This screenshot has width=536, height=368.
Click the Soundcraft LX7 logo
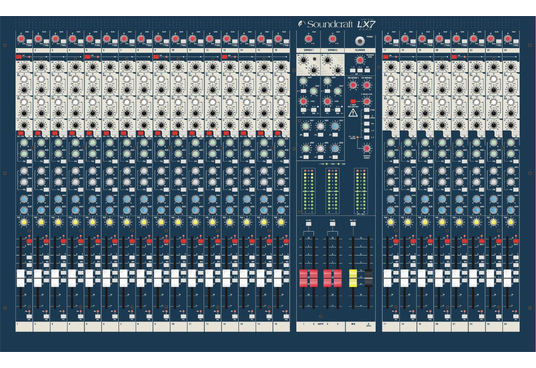tap(337, 24)
